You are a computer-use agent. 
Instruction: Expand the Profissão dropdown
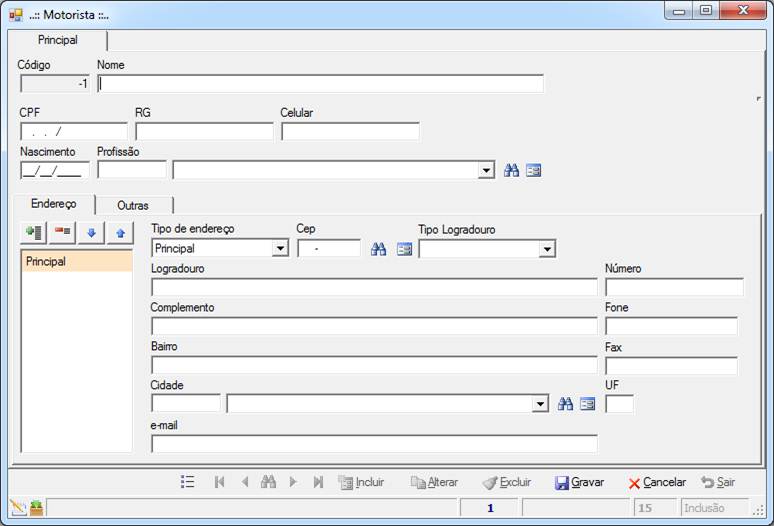tap(486, 171)
